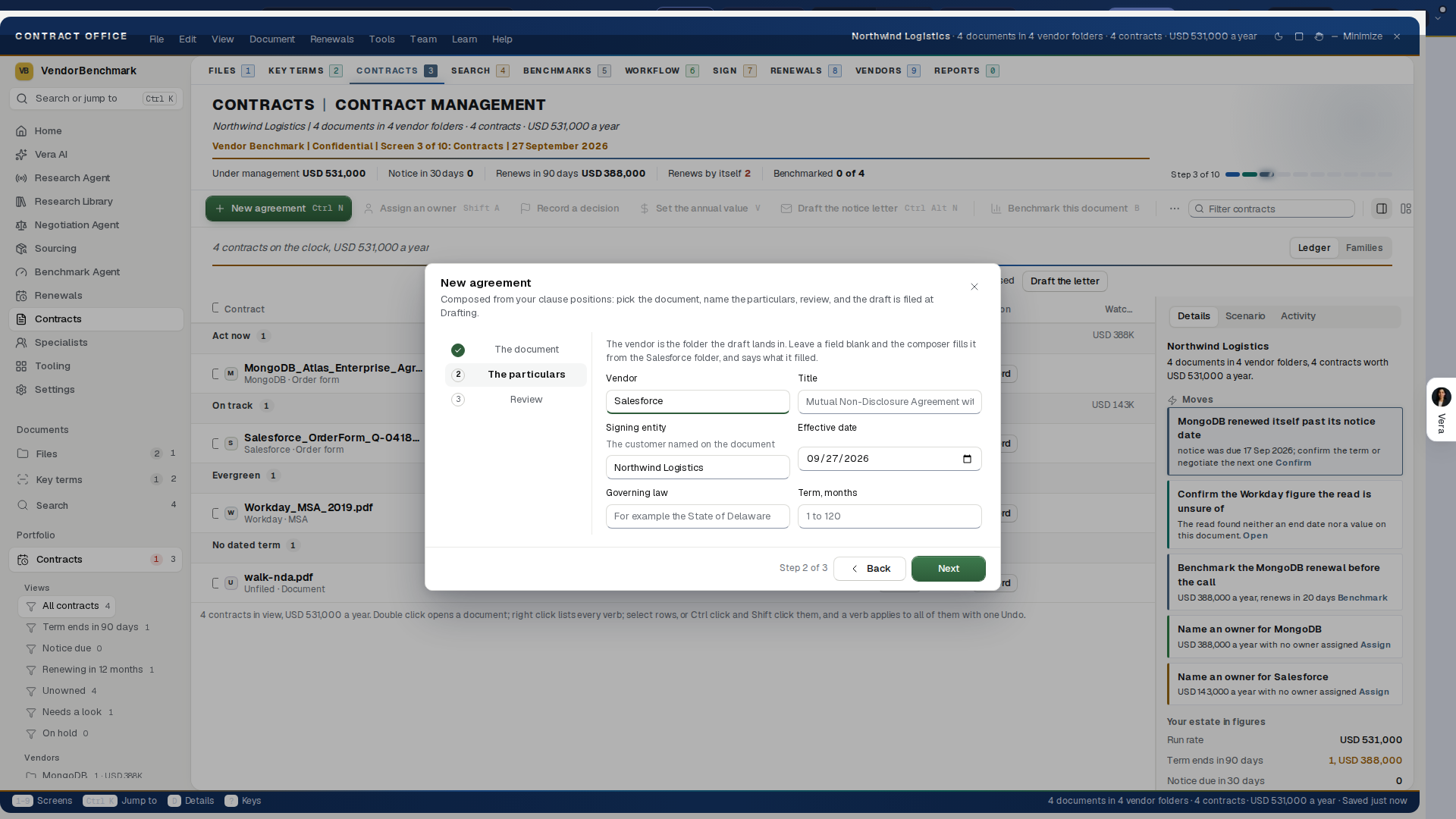
Task: Click the Draft the letter button
Action: [x=1065, y=281]
